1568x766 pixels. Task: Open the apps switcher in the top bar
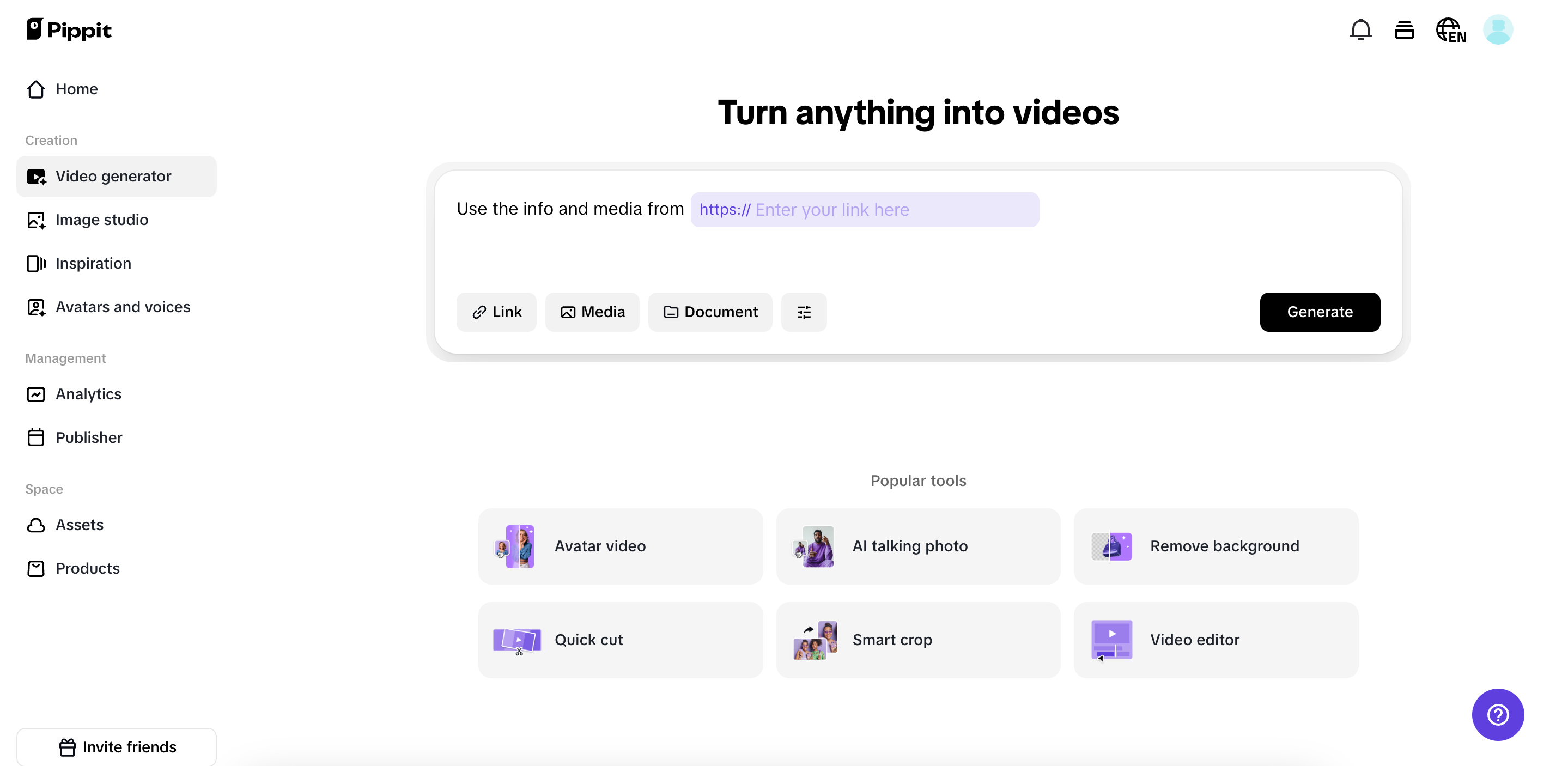1404,29
